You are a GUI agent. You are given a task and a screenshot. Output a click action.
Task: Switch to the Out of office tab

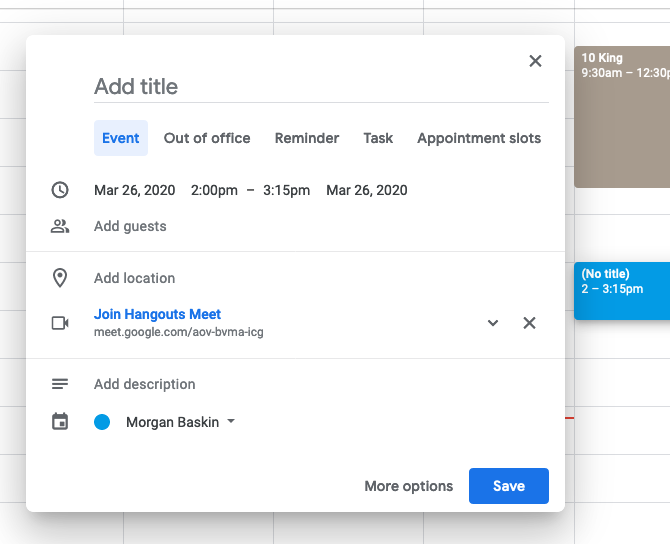[x=207, y=138]
